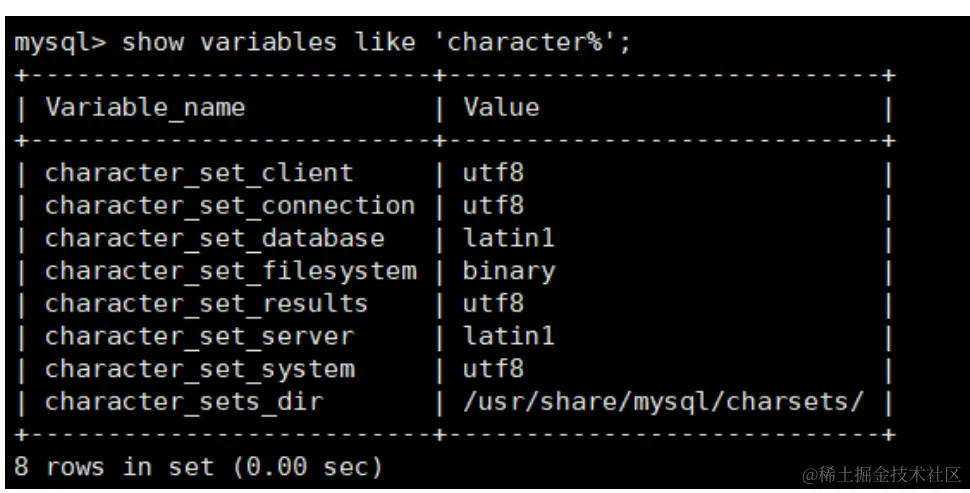This screenshot has width=970, height=493.
Task: Click the latin1 value for character_set_database
Action: [508, 238]
